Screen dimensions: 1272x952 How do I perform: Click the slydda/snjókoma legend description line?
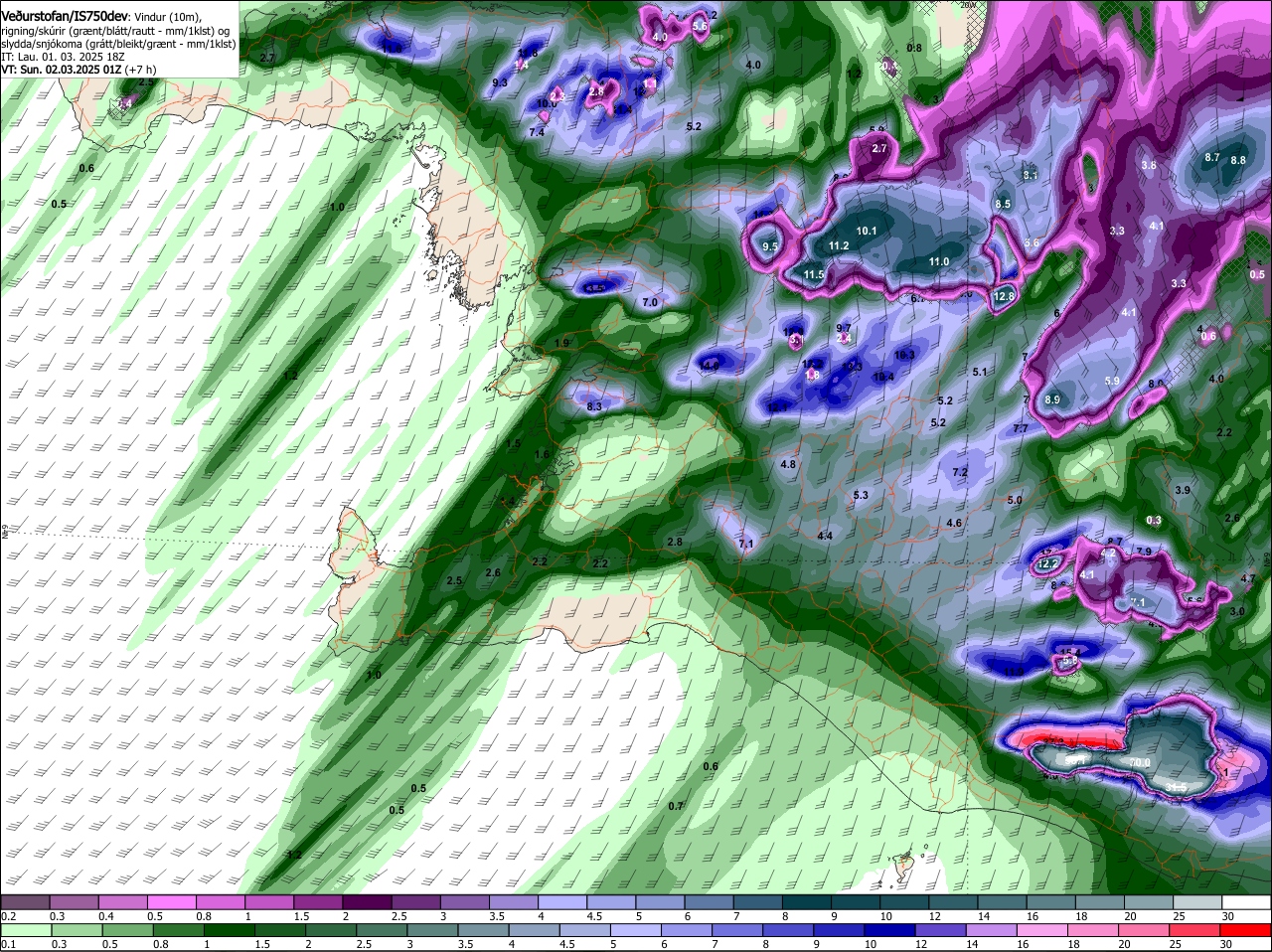[117, 45]
